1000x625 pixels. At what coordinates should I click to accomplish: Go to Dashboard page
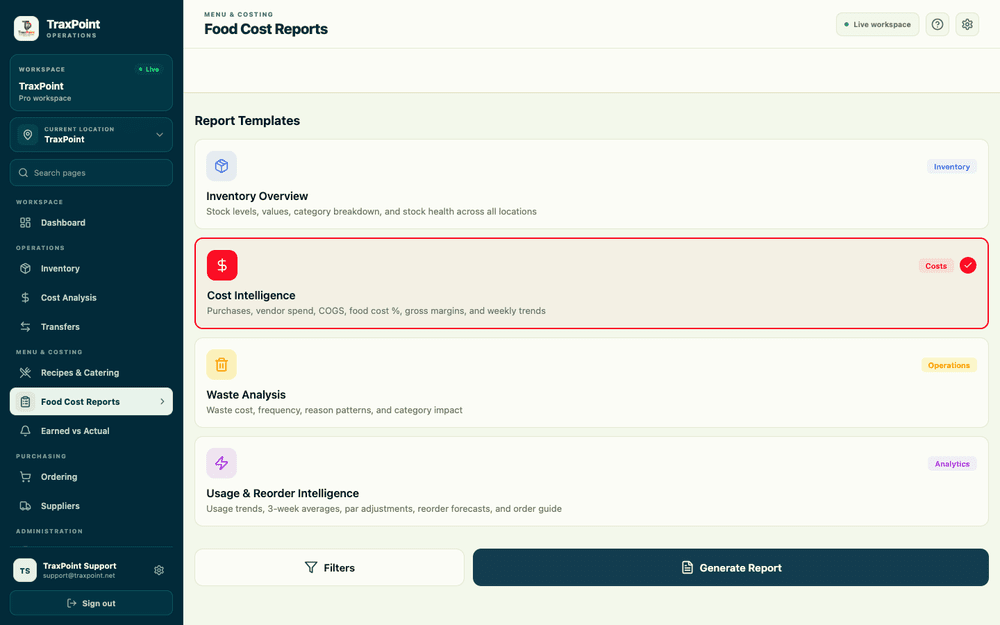pos(91,223)
